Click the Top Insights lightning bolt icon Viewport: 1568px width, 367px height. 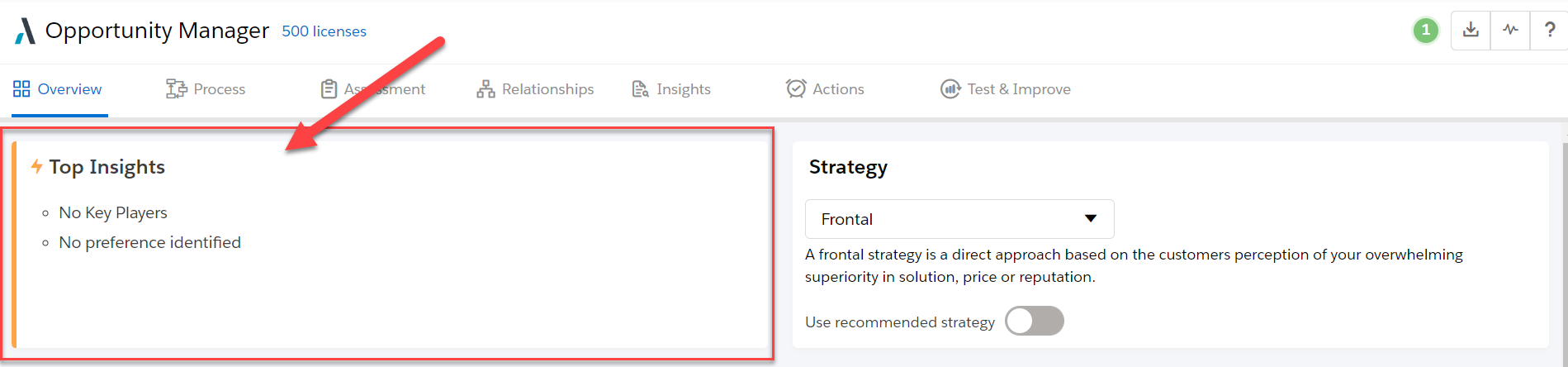tap(37, 167)
